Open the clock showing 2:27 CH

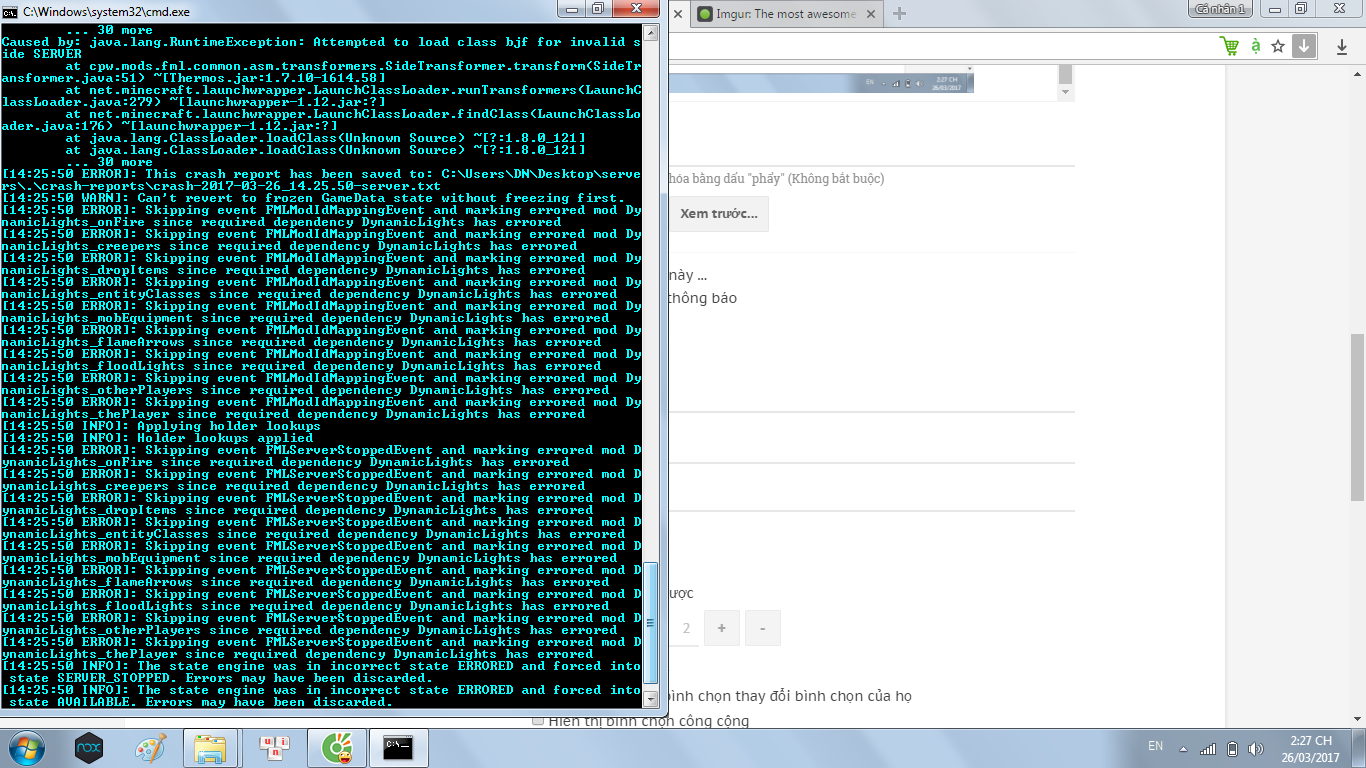pos(1309,748)
